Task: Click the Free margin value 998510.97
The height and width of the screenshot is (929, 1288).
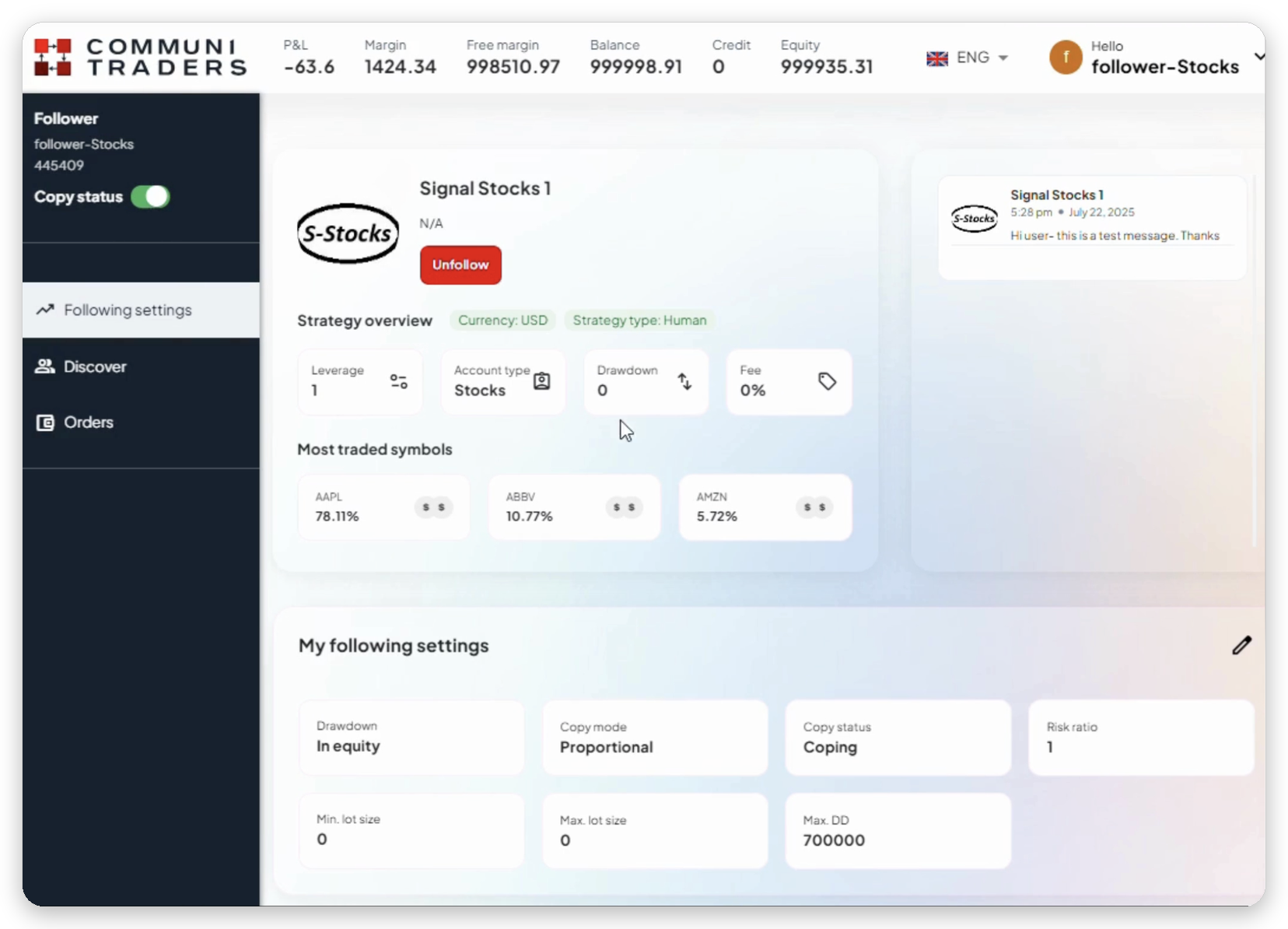Action: 513,67
